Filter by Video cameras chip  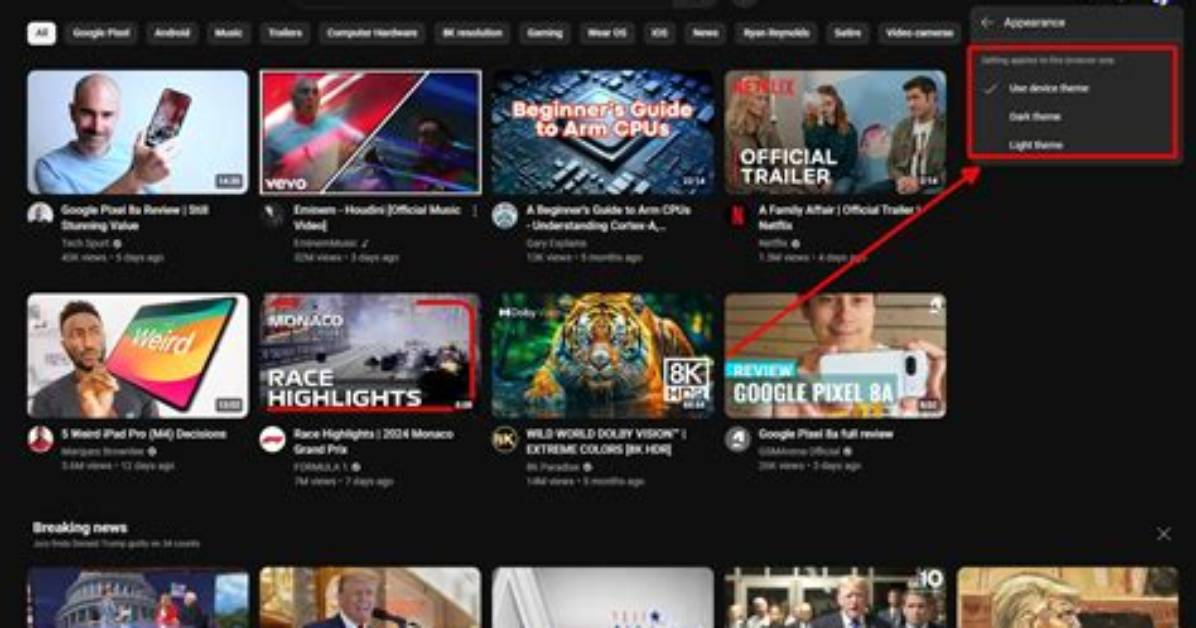pos(919,33)
